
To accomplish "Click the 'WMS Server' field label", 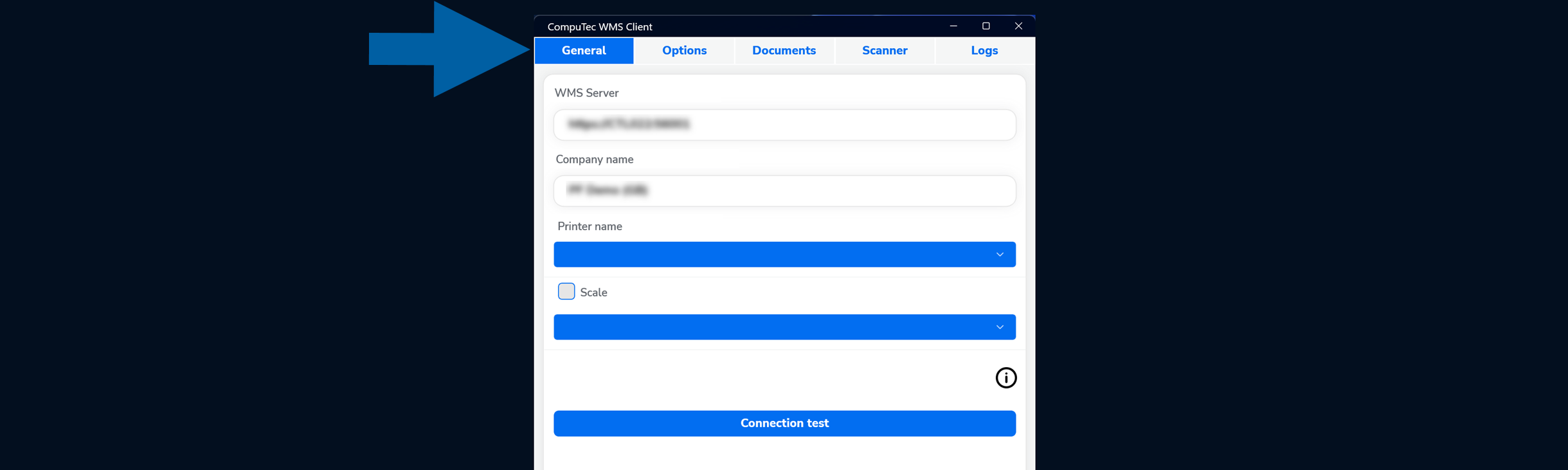I will click(586, 93).
